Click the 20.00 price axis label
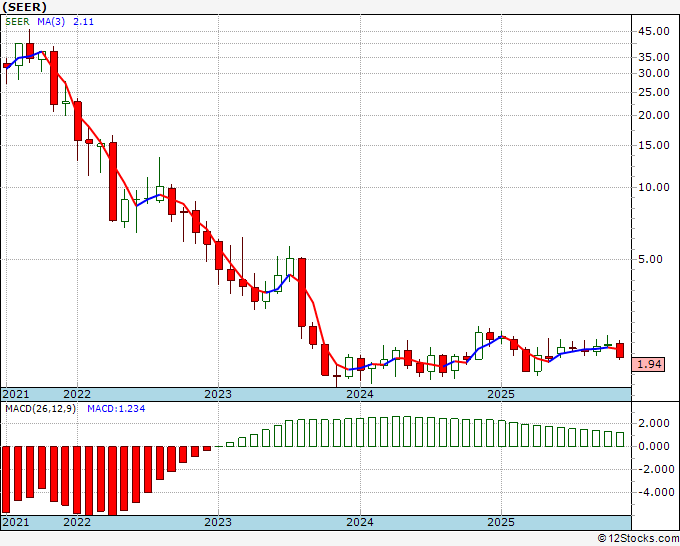The image size is (680, 546). [654, 115]
